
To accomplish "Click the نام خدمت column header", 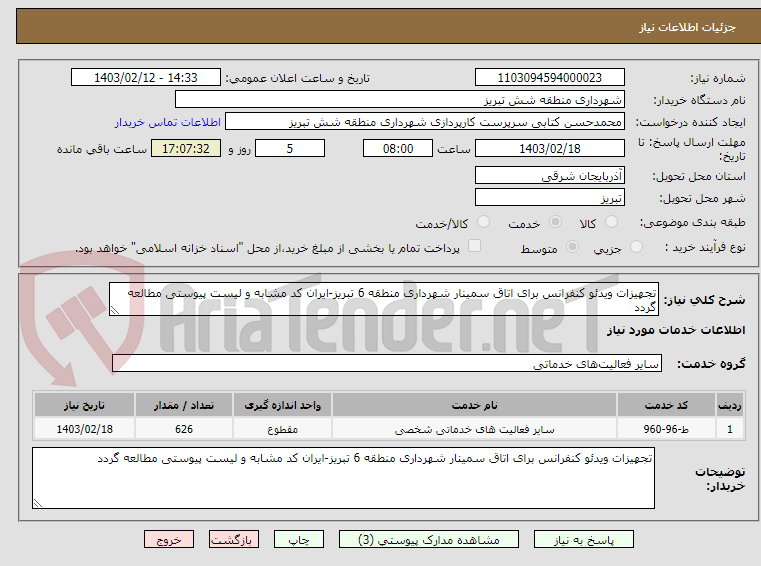I will click(x=474, y=405).
